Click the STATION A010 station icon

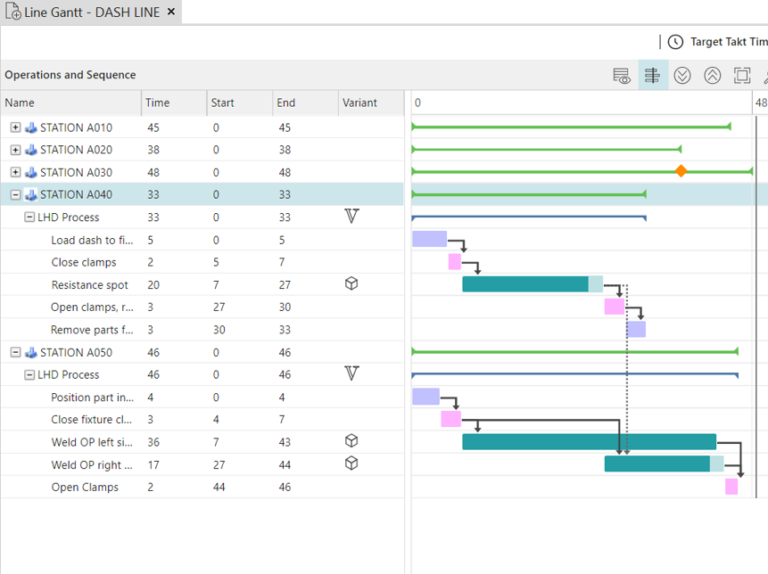coord(31,128)
